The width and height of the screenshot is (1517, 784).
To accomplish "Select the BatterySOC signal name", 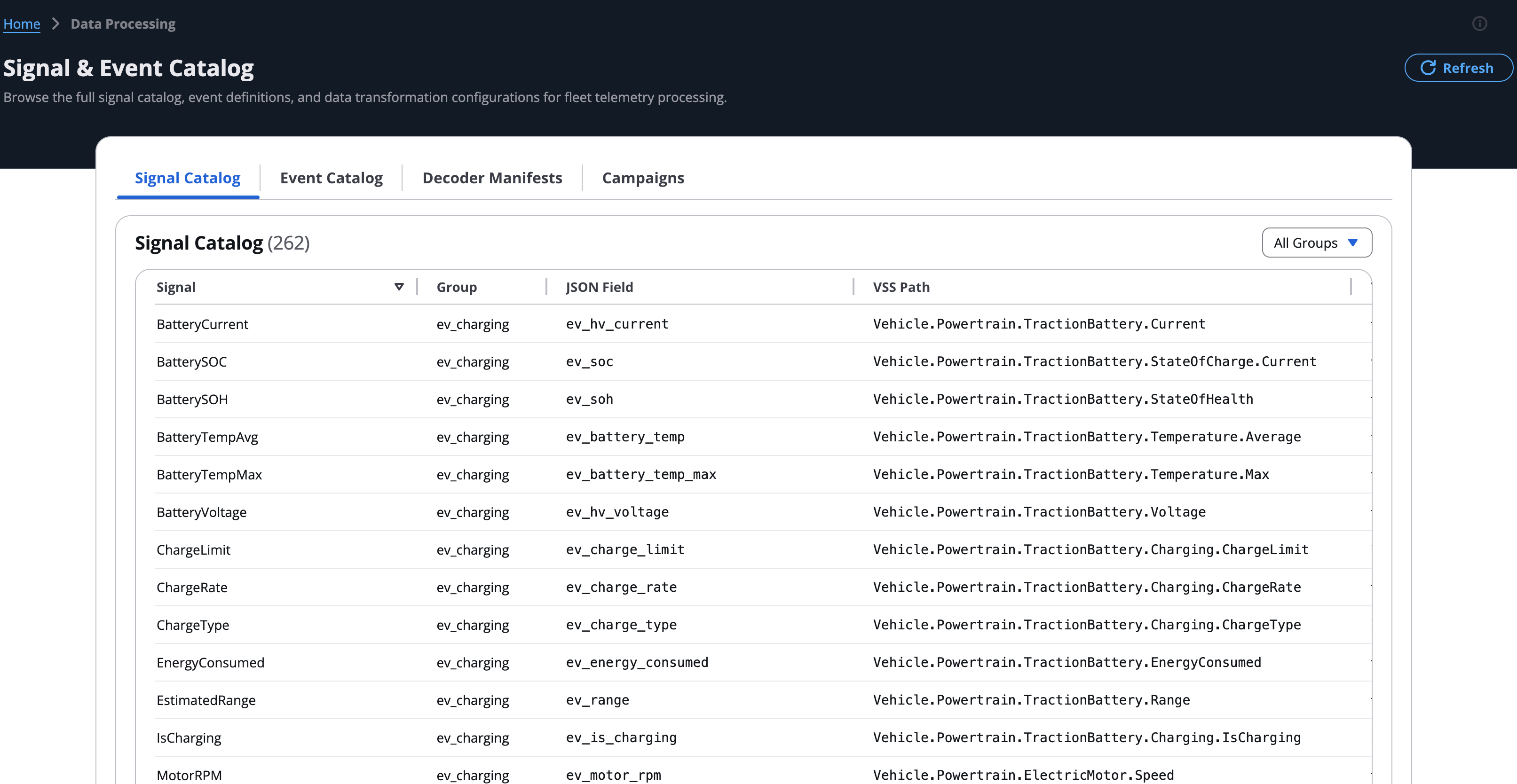I will [191, 361].
